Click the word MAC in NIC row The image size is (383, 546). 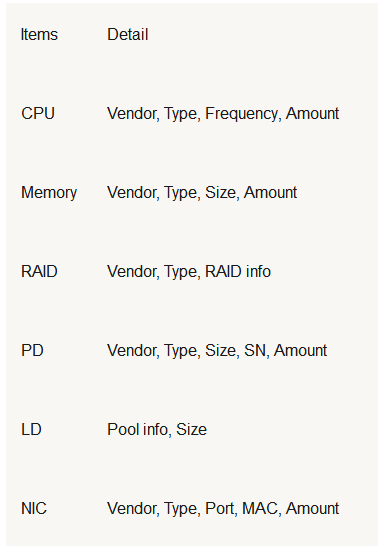pyautogui.click(x=261, y=509)
